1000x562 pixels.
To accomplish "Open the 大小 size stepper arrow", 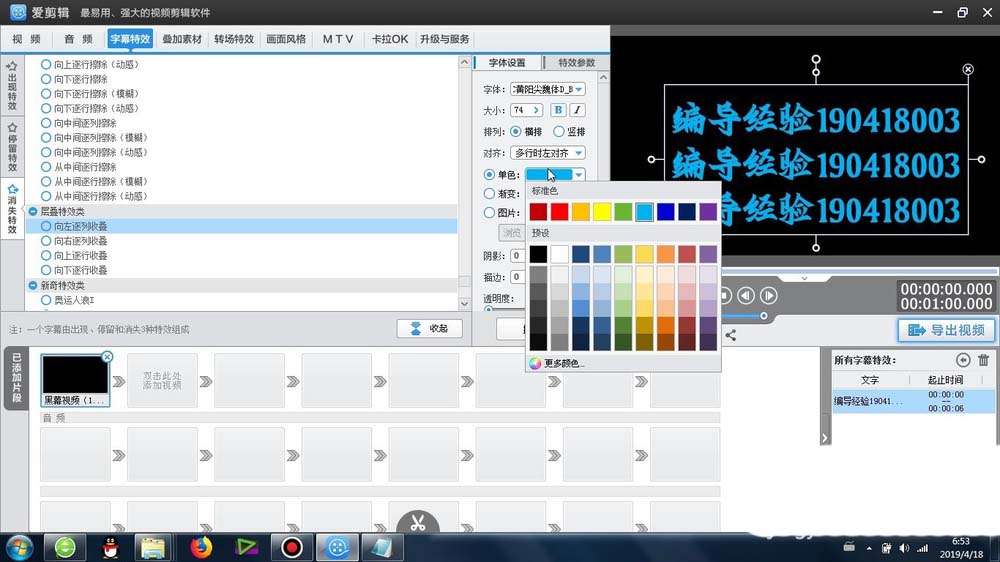I will [x=536, y=110].
